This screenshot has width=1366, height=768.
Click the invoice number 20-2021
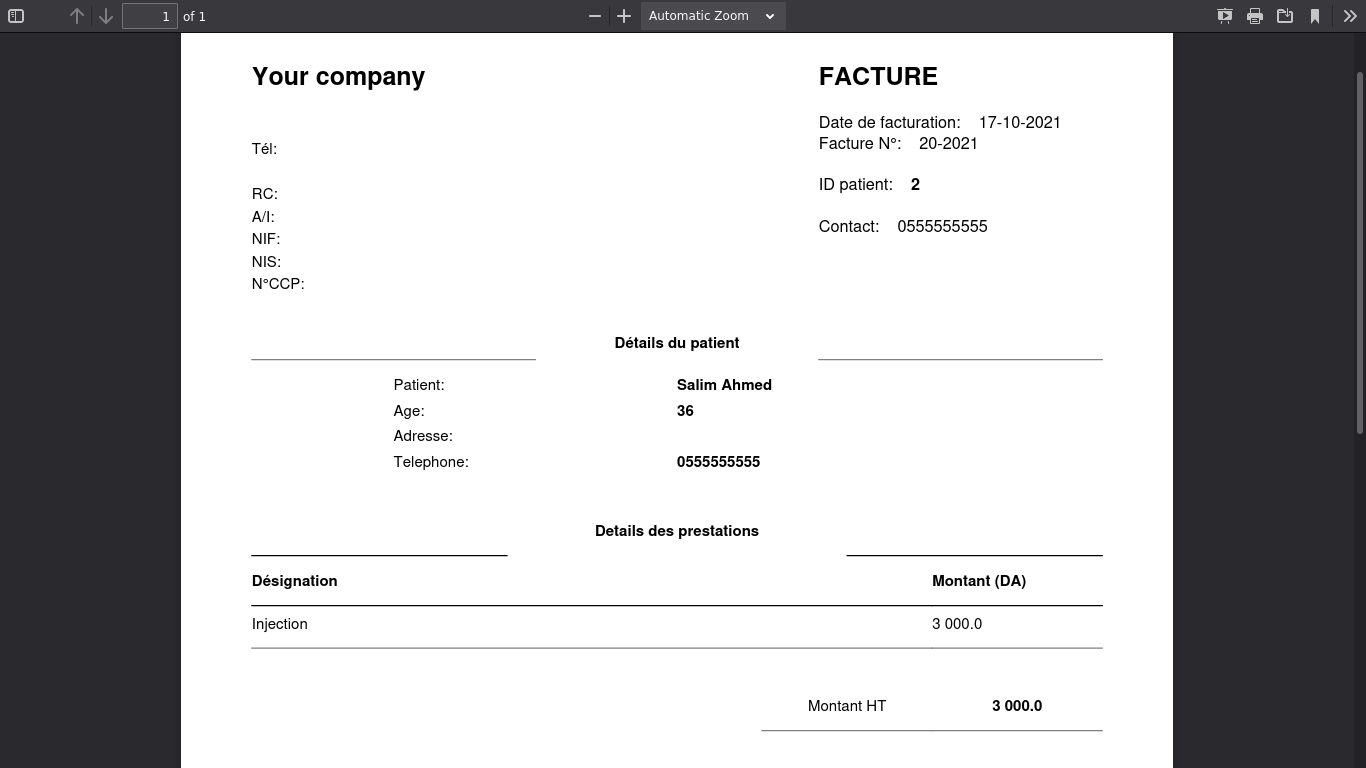948,144
